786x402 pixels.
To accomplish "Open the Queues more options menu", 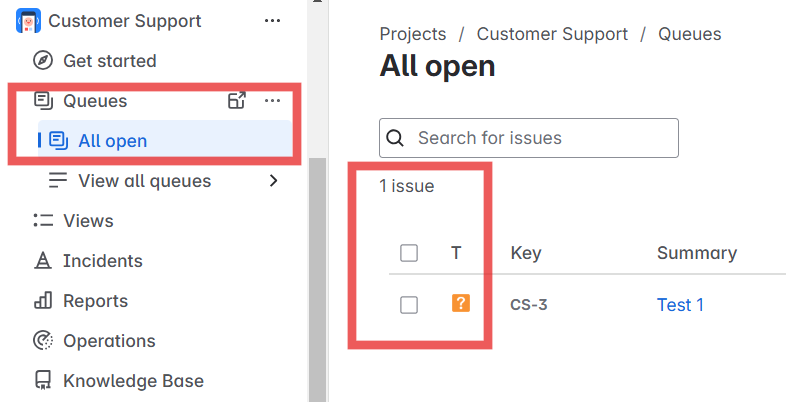I will point(272,101).
